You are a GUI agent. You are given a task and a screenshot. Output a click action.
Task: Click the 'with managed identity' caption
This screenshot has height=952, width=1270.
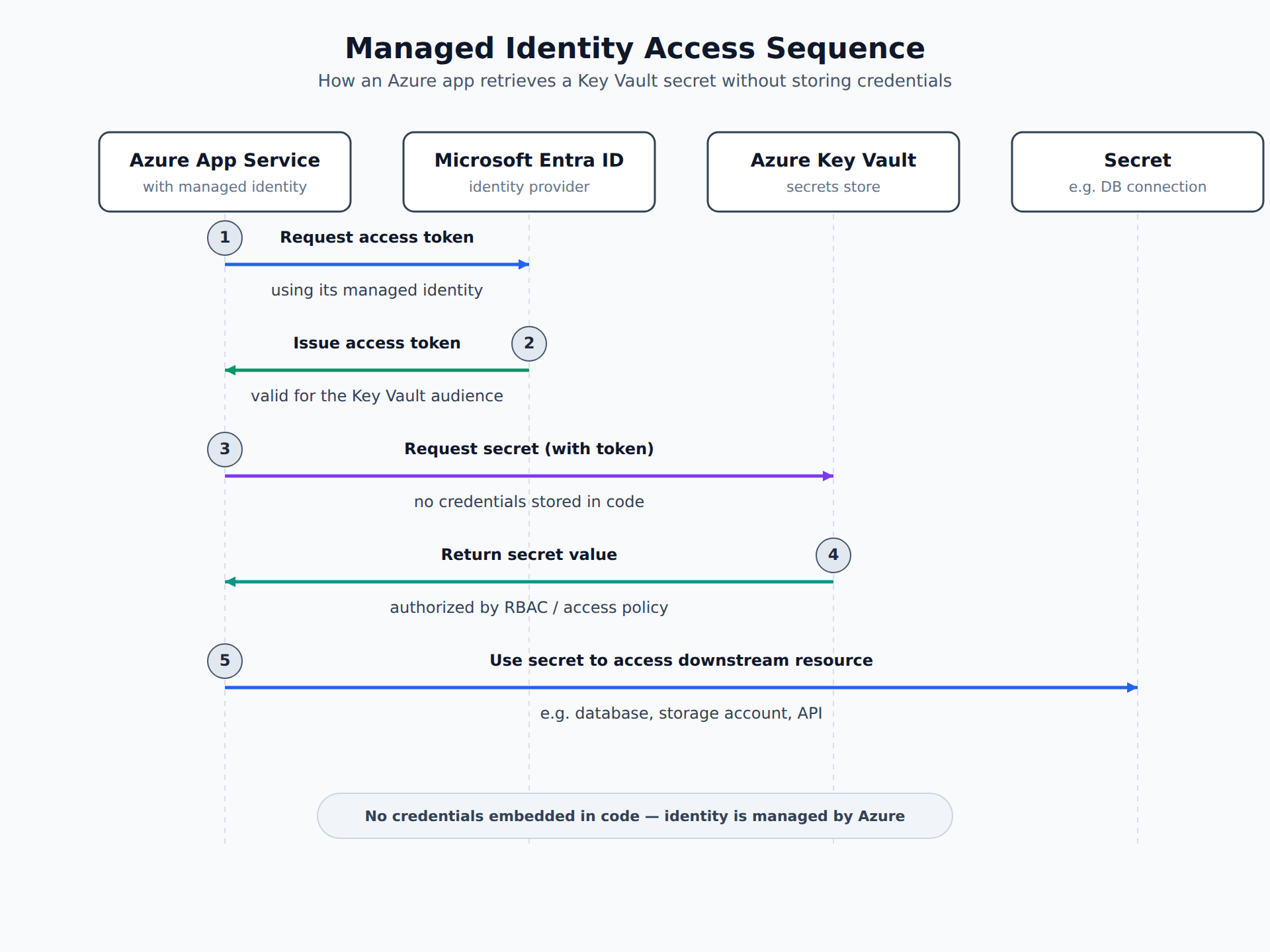click(x=225, y=187)
